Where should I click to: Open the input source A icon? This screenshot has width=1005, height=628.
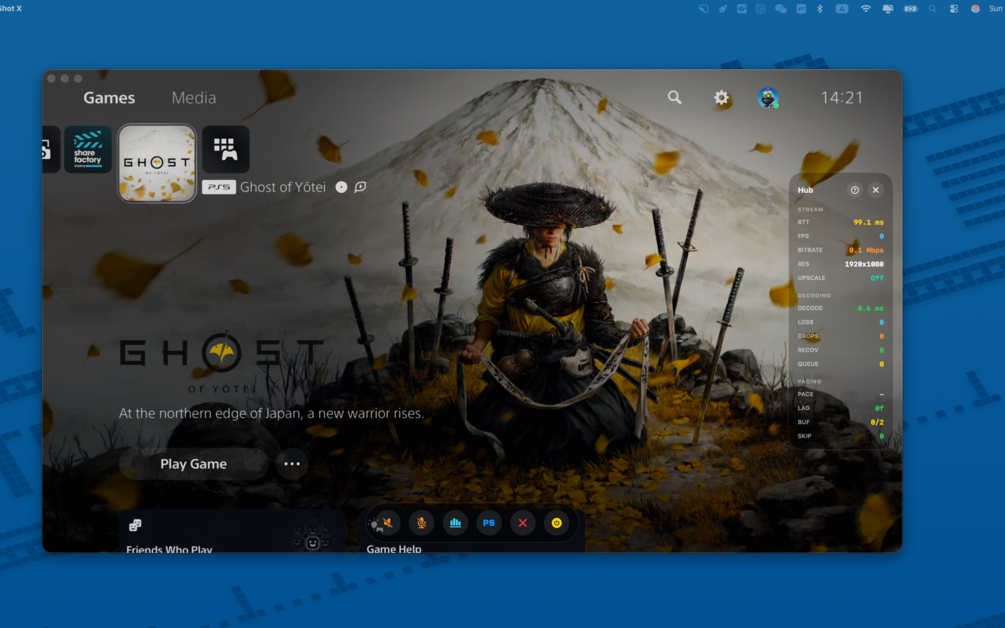[842, 9]
